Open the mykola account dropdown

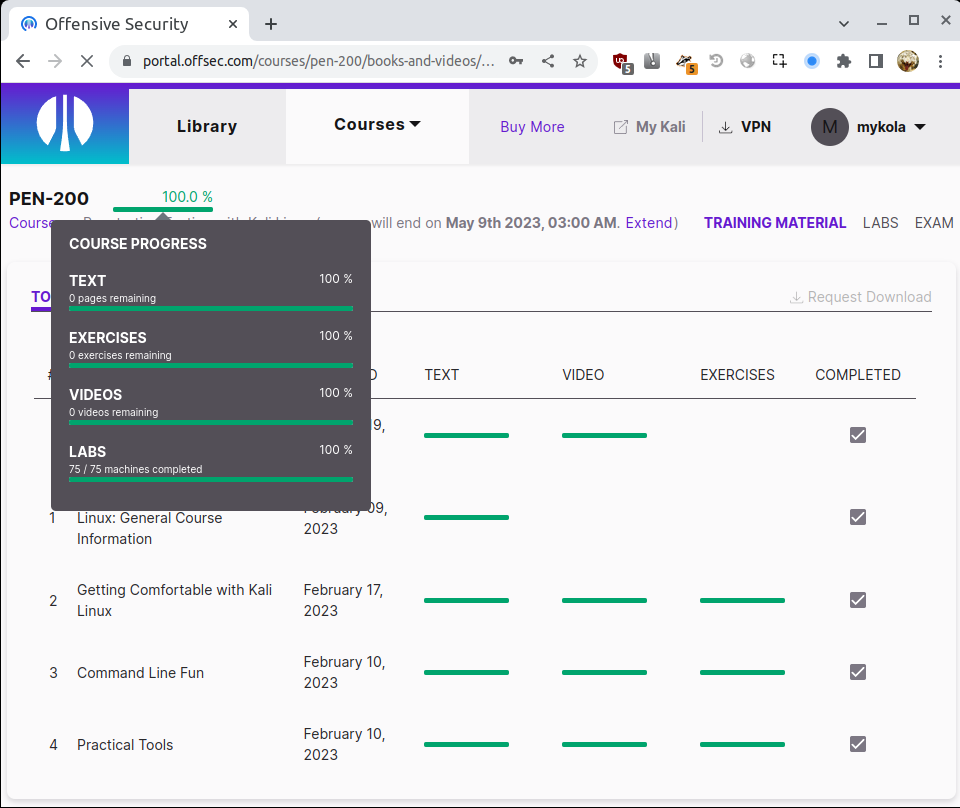coord(891,127)
